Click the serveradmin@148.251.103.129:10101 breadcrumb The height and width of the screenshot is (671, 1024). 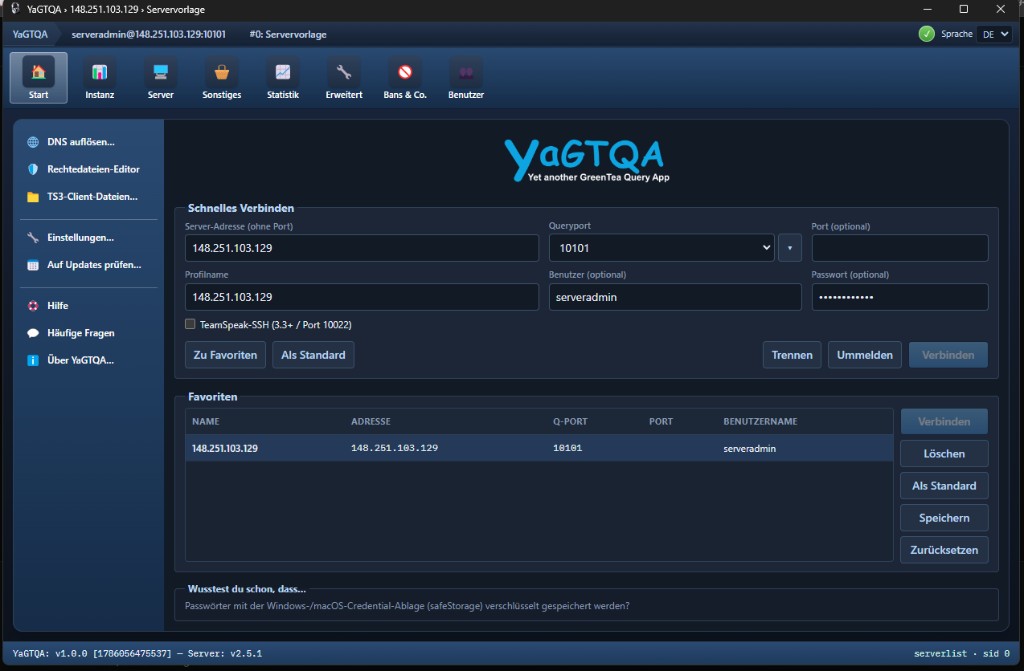tap(149, 34)
